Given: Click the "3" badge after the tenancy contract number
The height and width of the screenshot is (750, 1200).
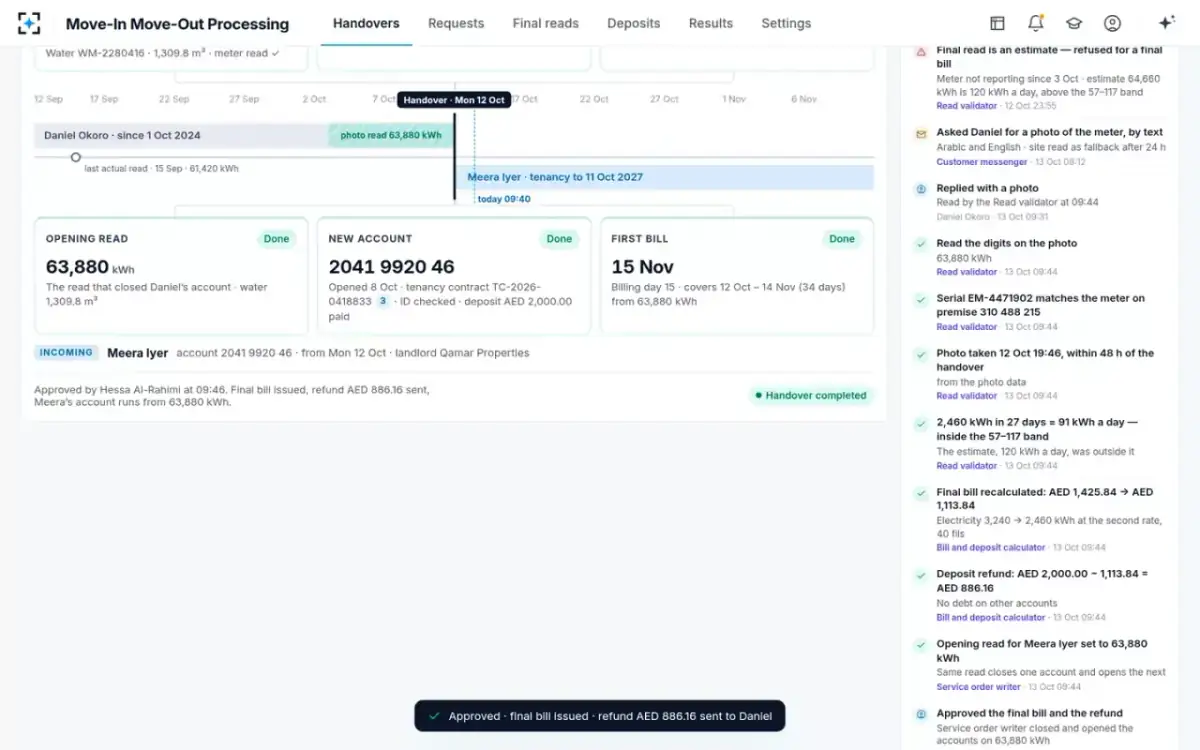Looking at the screenshot, I should (x=383, y=301).
